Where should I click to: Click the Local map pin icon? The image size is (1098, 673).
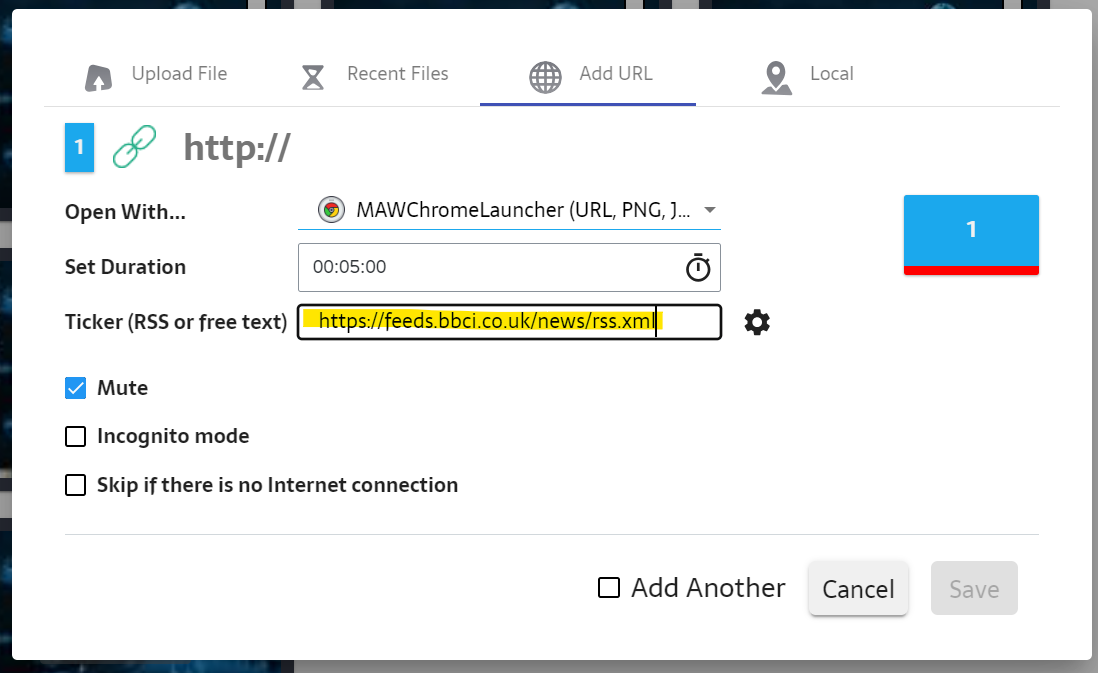click(776, 77)
